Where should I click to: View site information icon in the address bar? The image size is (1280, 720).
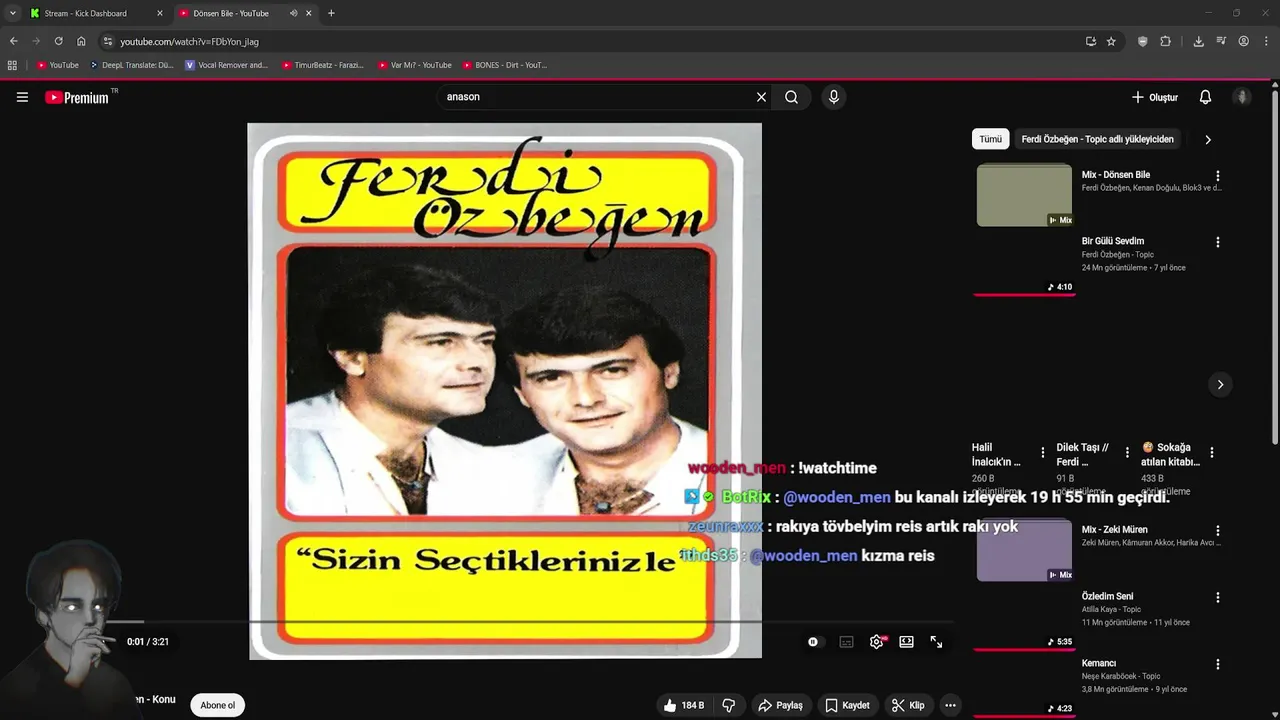click(x=108, y=41)
